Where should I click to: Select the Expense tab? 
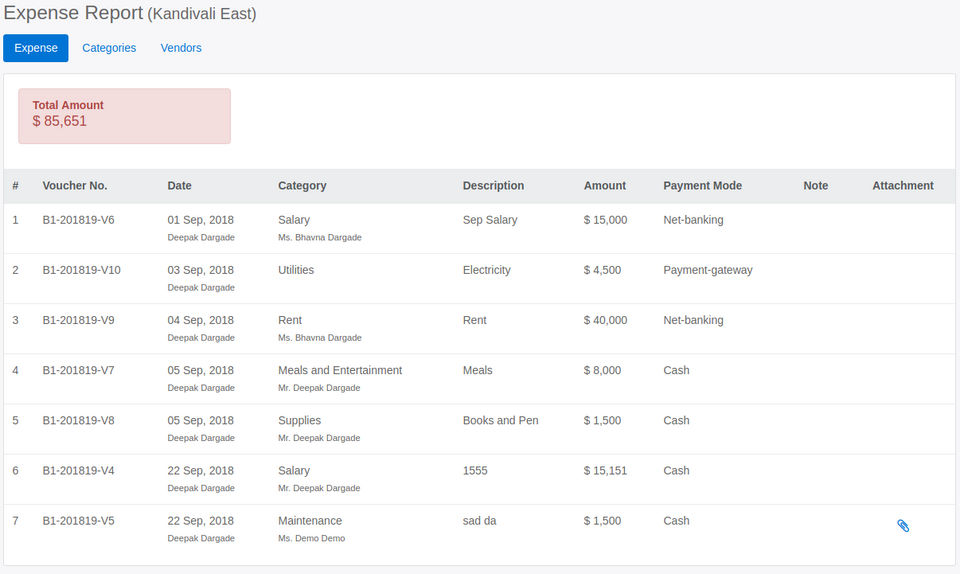click(36, 48)
